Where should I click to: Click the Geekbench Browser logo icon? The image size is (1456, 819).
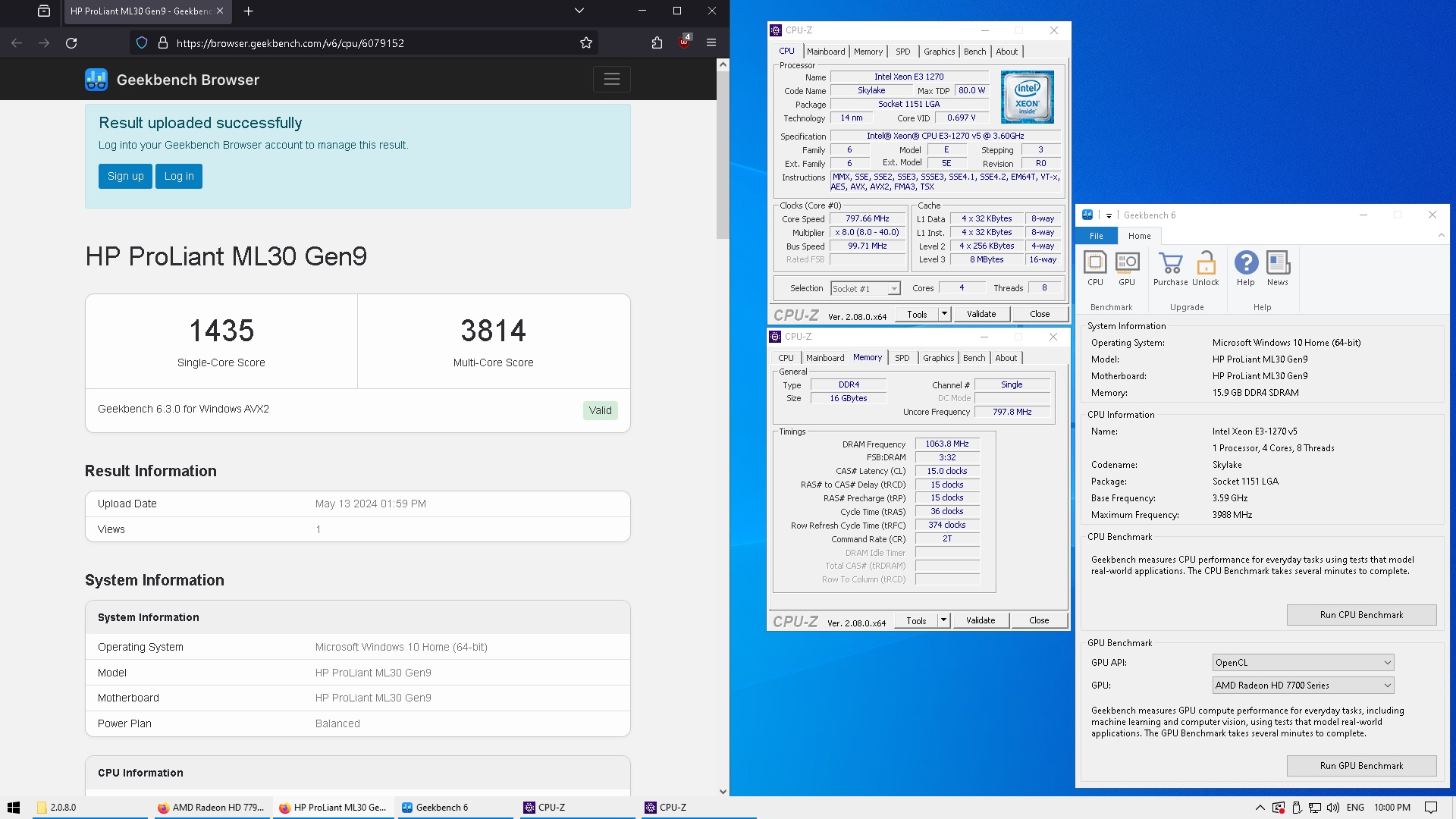click(96, 80)
